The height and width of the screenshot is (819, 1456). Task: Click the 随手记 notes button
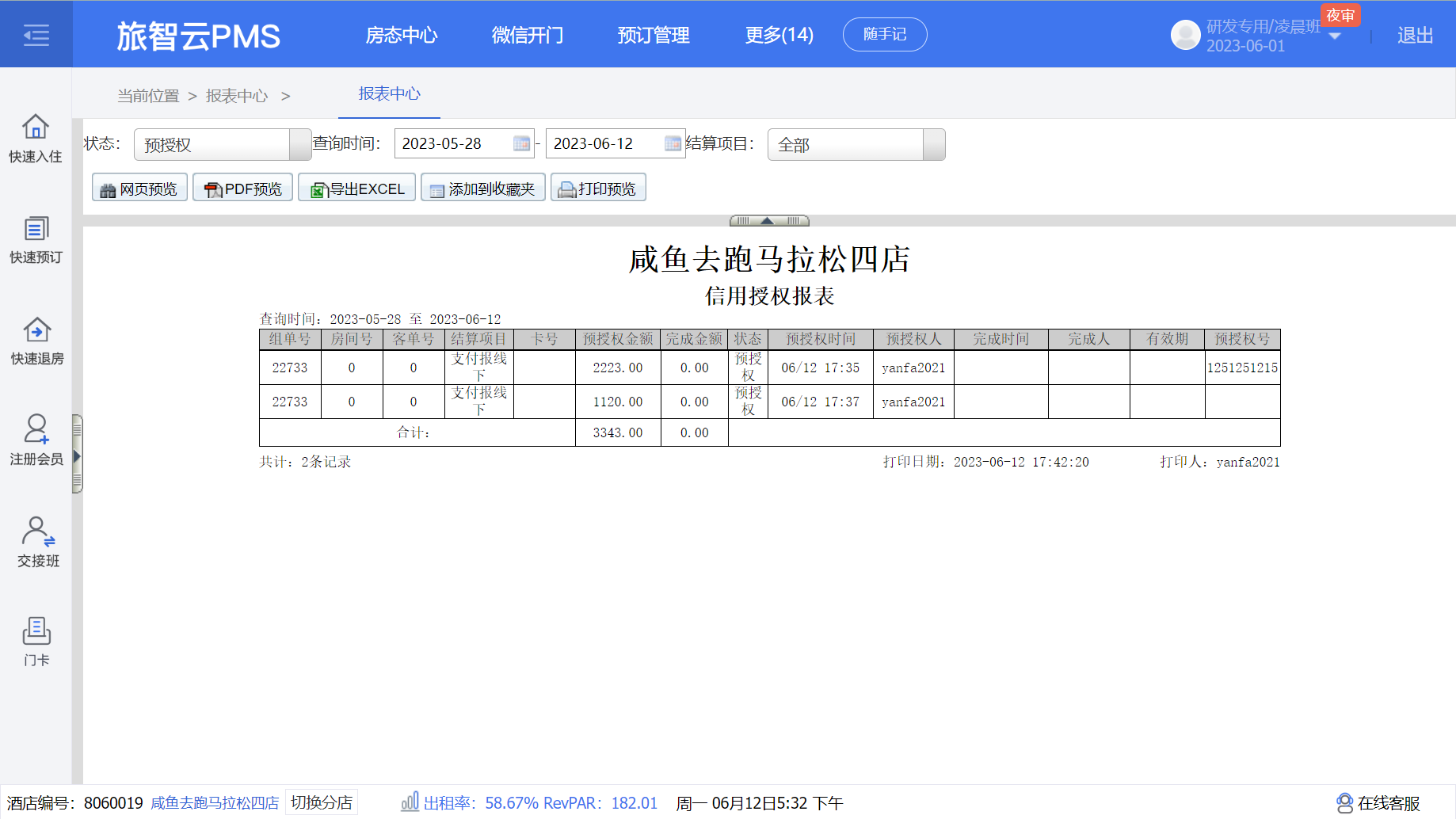coord(885,35)
